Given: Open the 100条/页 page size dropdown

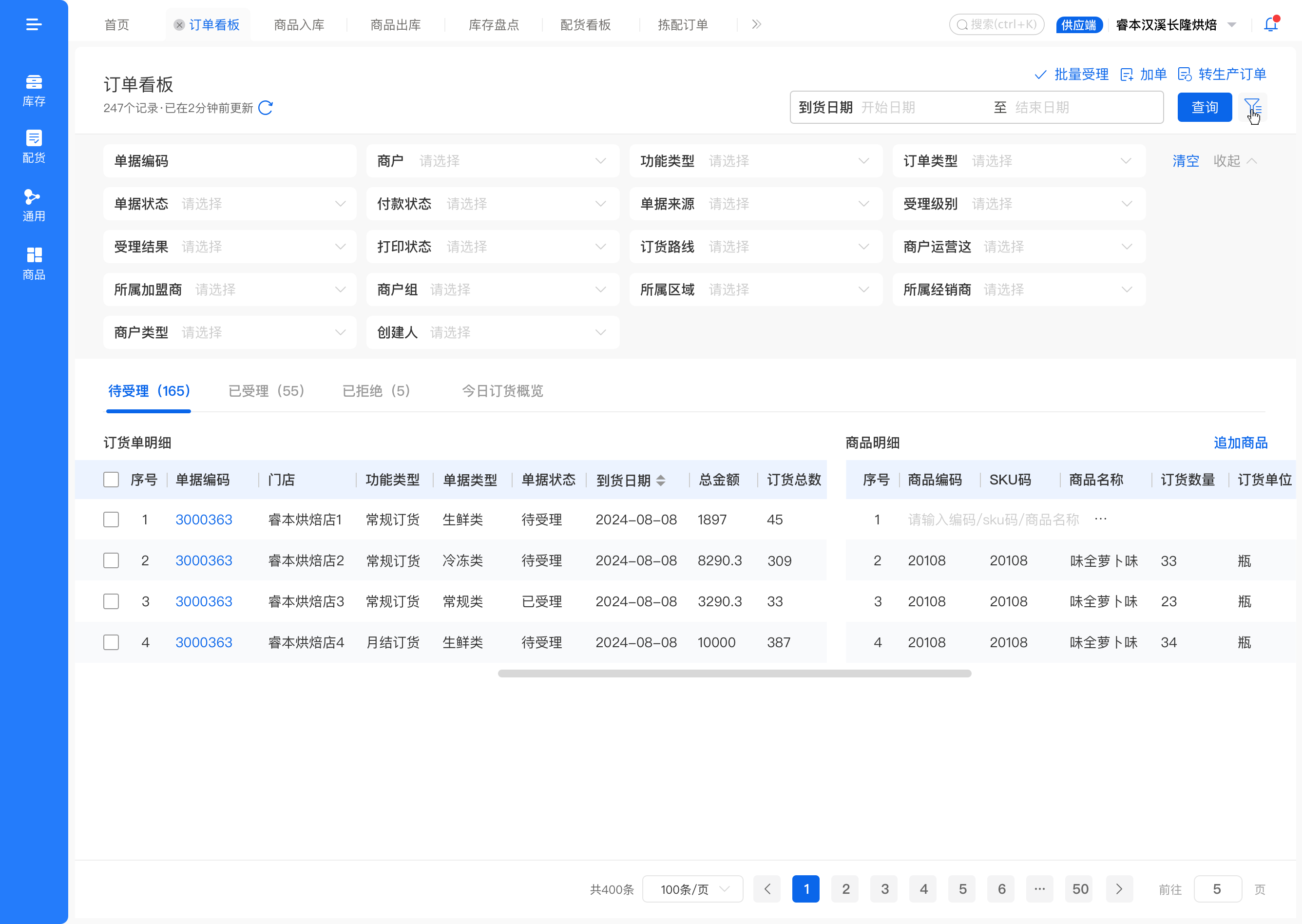Looking at the screenshot, I should (692, 889).
